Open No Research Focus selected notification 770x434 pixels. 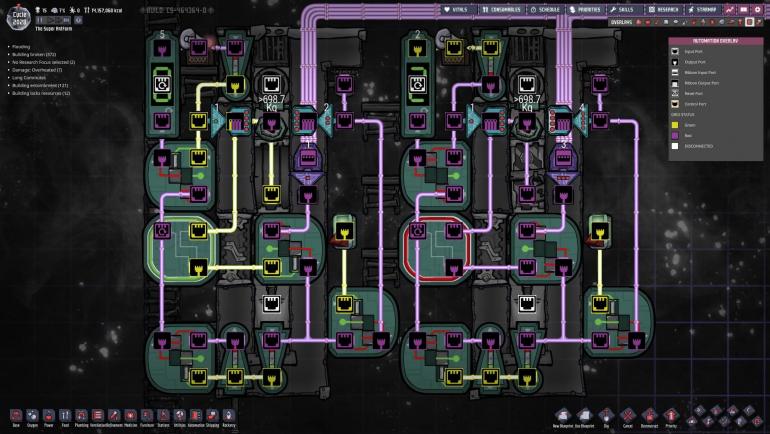pyautogui.click(x=43, y=62)
